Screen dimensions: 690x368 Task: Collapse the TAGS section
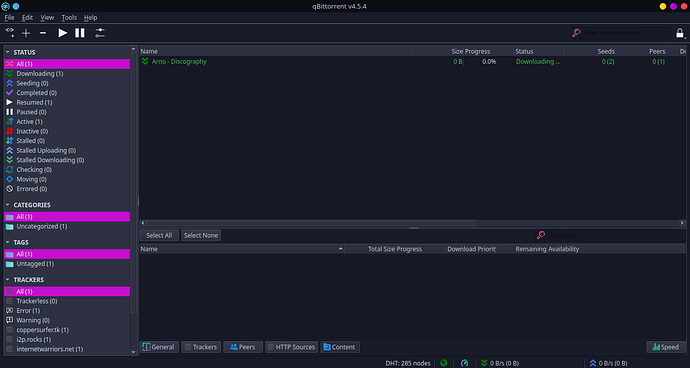8,243
